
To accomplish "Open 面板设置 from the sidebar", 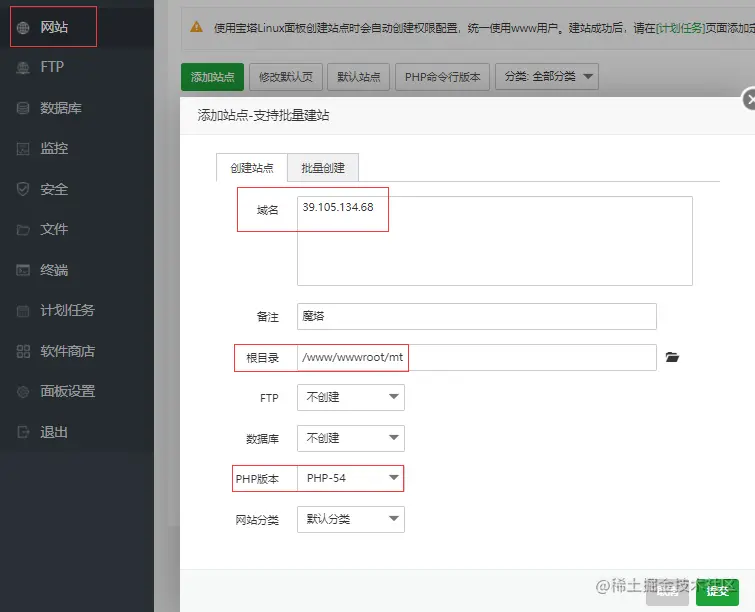I will (x=67, y=391).
